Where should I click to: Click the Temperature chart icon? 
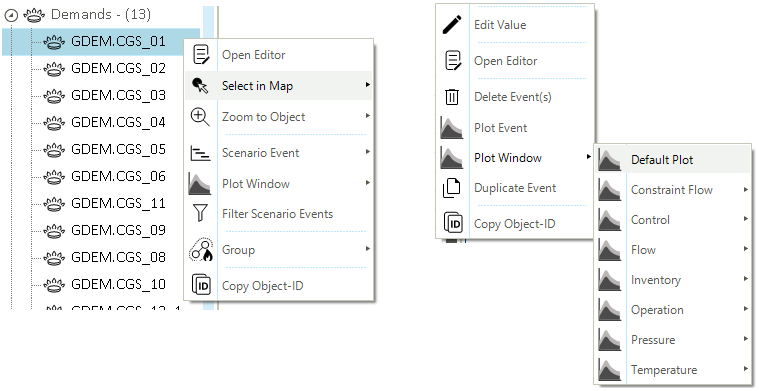tap(609, 370)
